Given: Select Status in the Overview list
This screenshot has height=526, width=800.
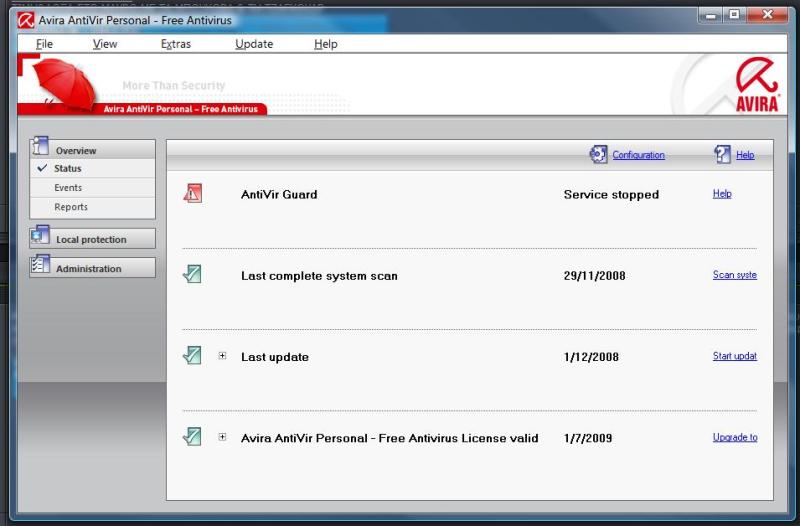Looking at the screenshot, I should [x=68, y=168].
